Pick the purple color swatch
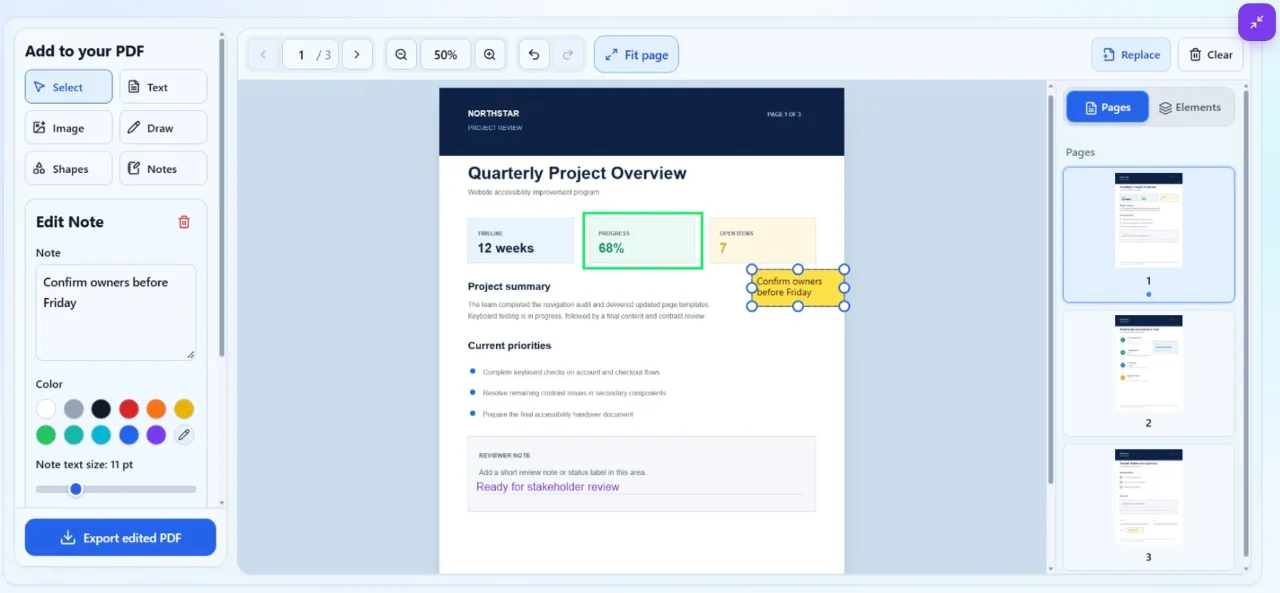This screenshot has width=1280, height=593. point(156,435)
